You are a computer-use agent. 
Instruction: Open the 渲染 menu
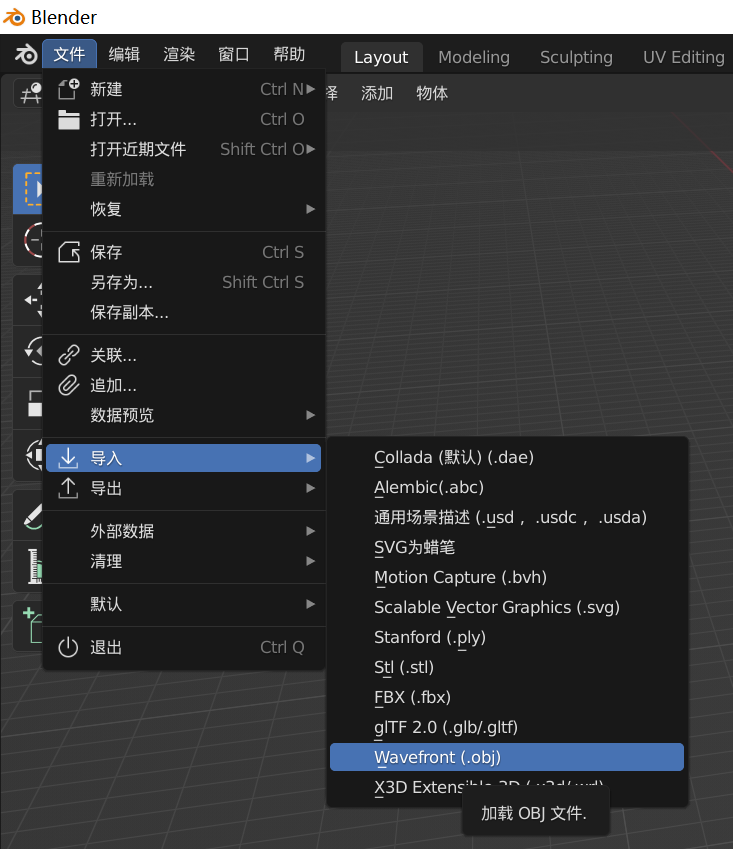tap(179, 54)
